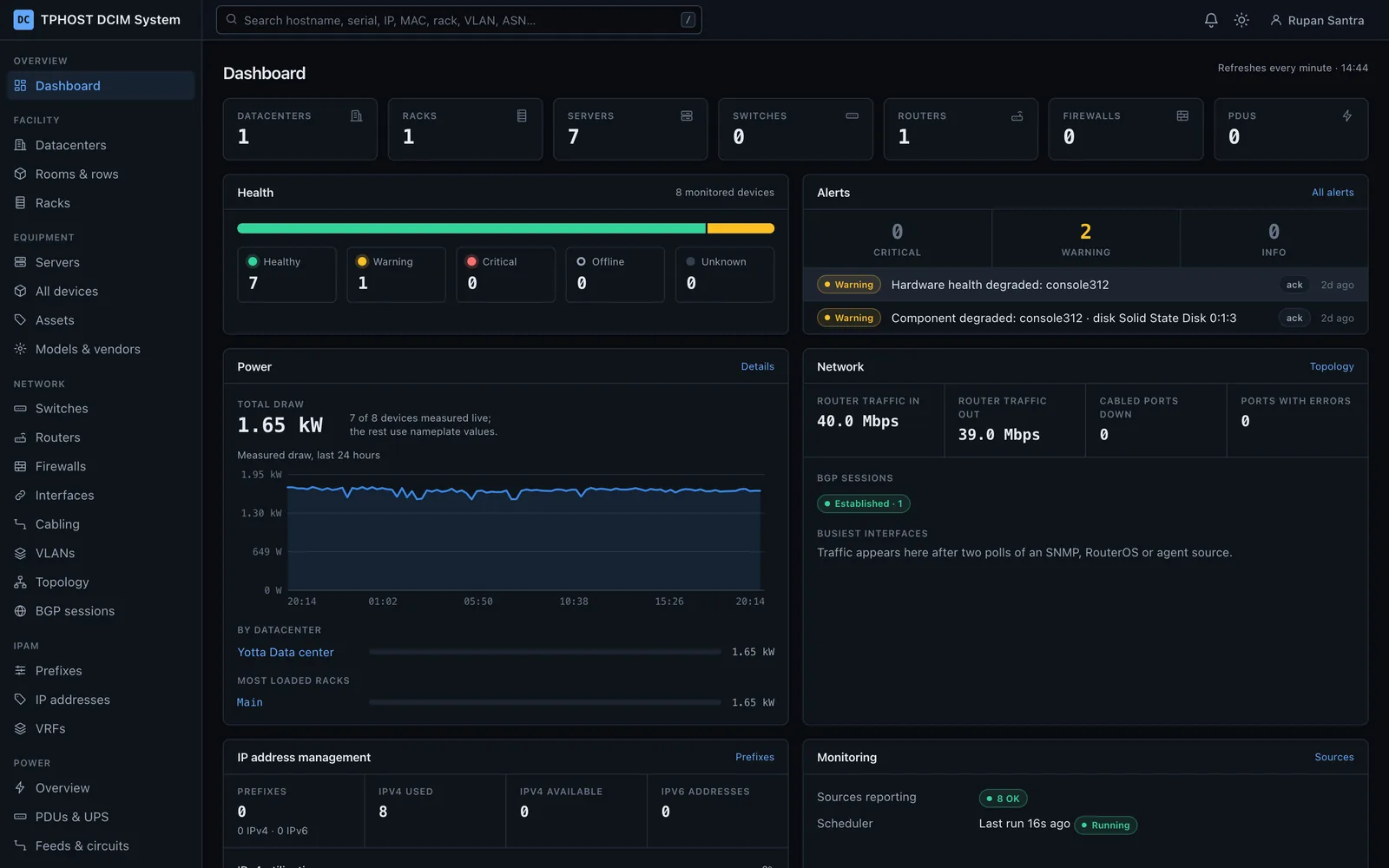Open PDUs & UPS page
1389x868 pixels.
pyautogui.click(x=101, y=817)
